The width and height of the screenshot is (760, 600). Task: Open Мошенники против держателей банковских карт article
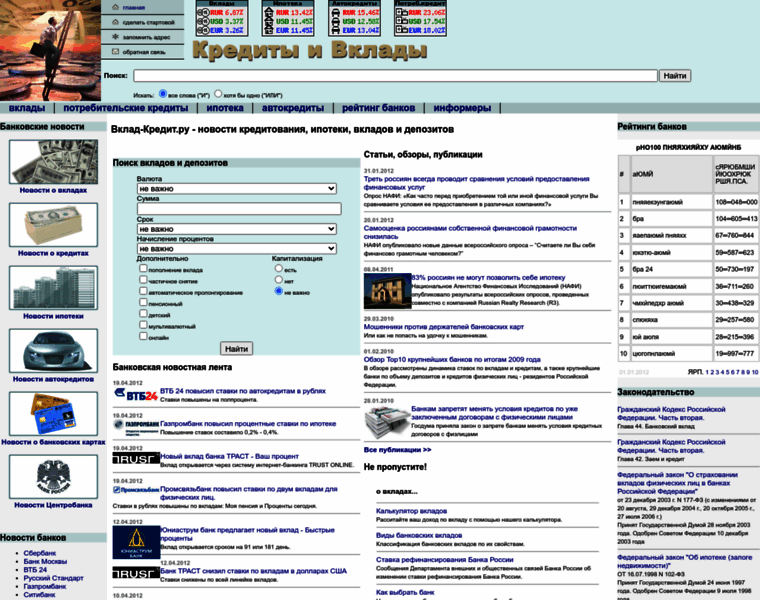tap(444, 327)
